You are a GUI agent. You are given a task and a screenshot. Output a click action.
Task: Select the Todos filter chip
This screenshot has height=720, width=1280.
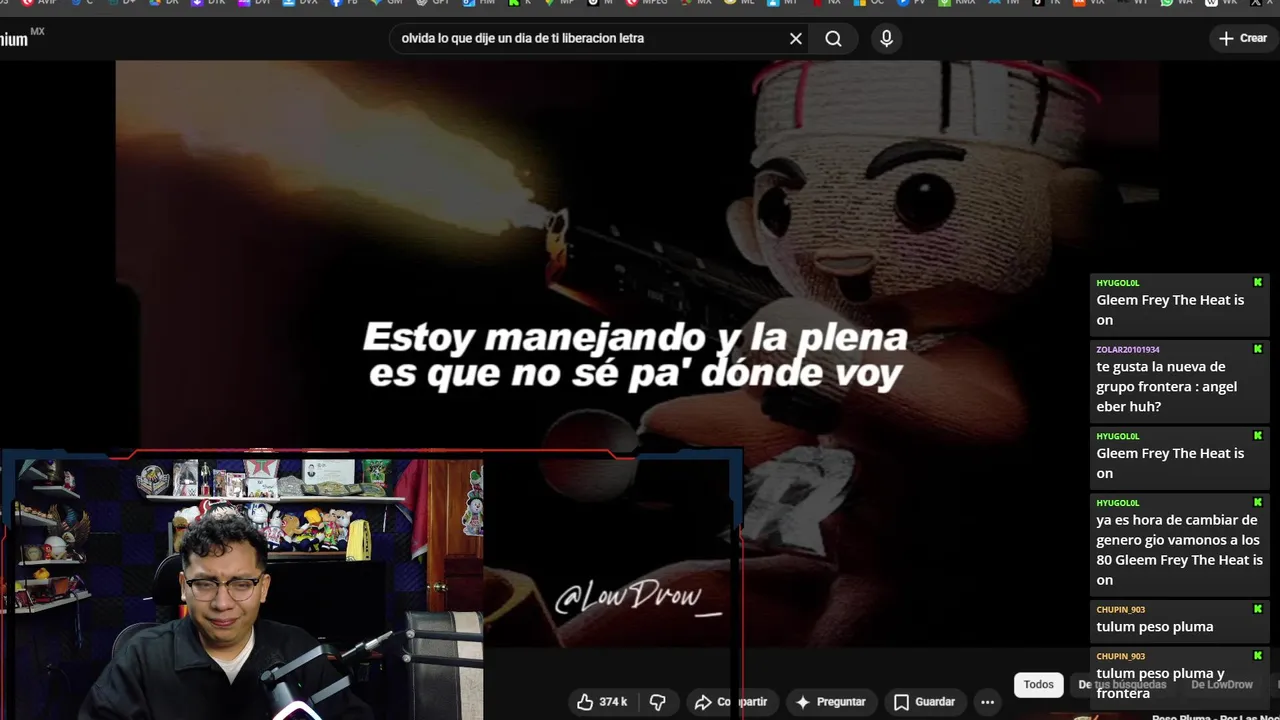coord(1038,685)
